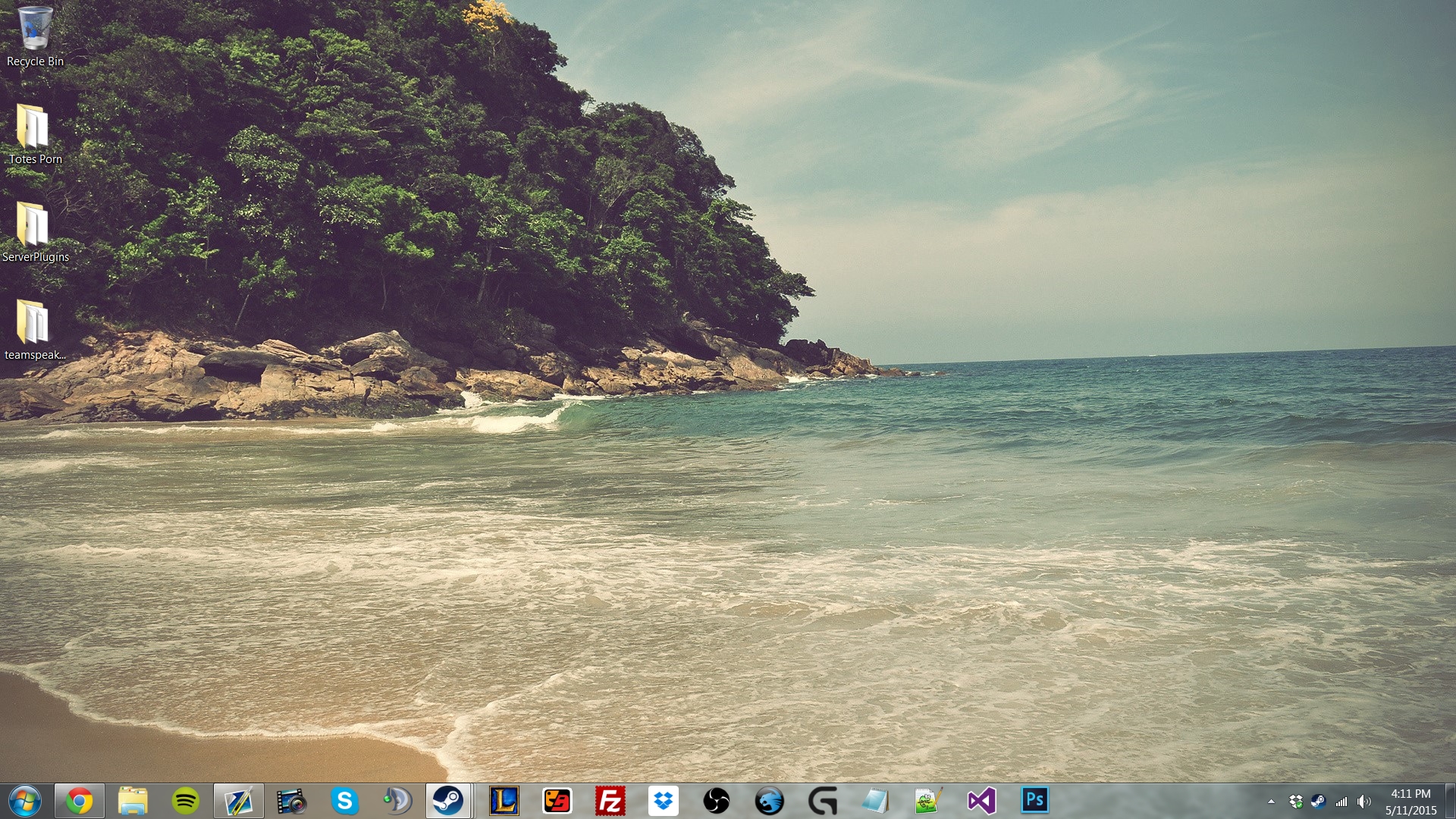Screen dimensions: 1456x819
Task: Expand hidden system tray icons arrow
Action: [1272, 802]
